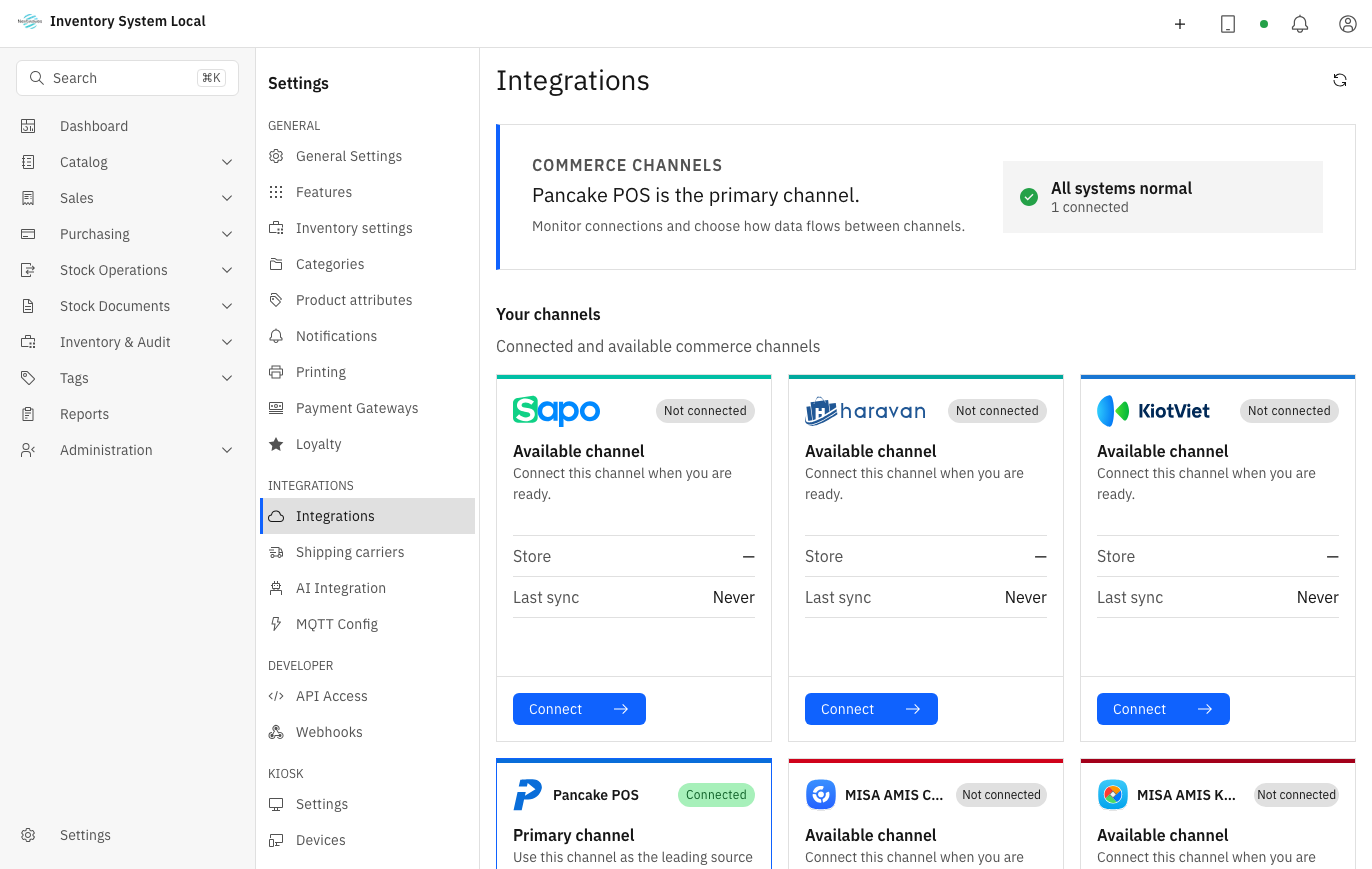This screenshot has height=869, width=1372.
Task: Expand the Inventory & Audit chevron
Action: click(x=227, y=342)
